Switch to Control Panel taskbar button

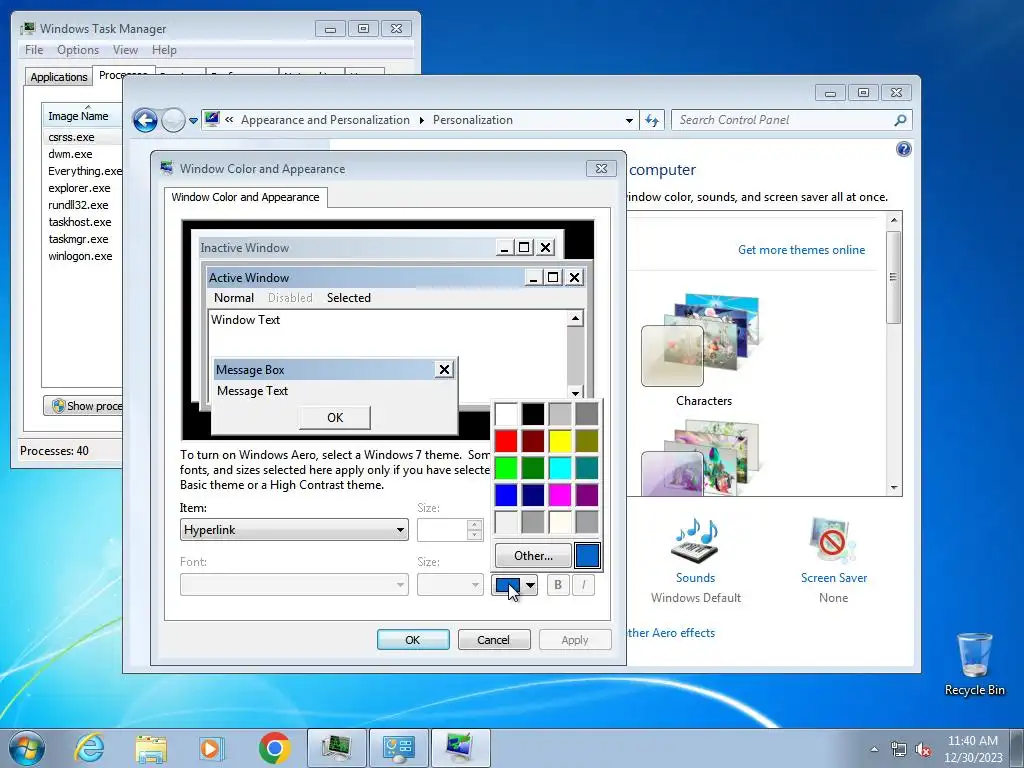(398, 748)
